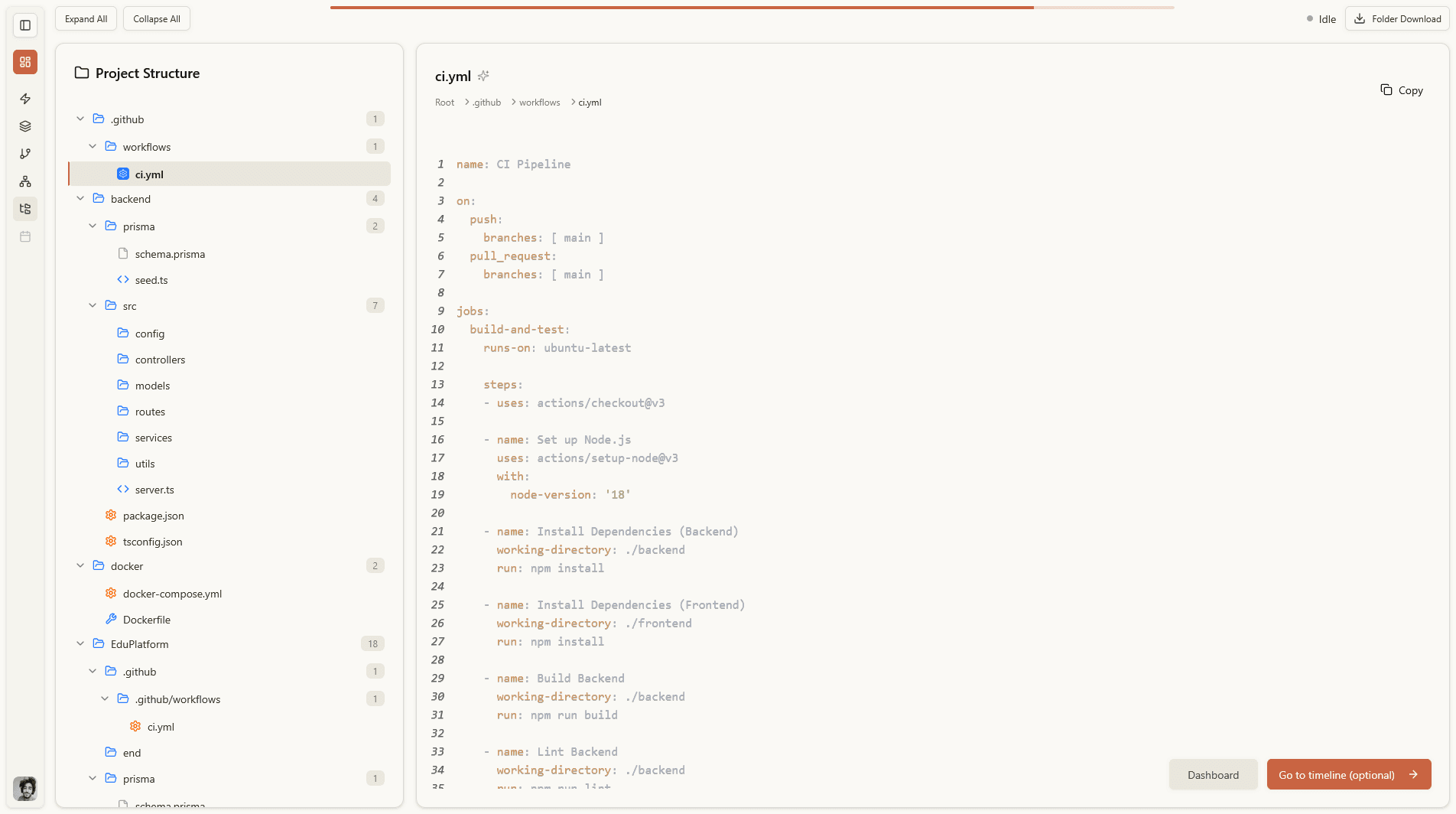Click the Expand All button
Screen dimensions: 1456x814
[x=86, y=19]
